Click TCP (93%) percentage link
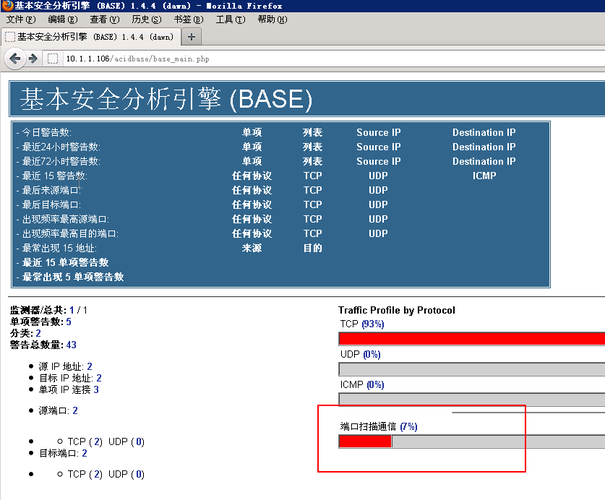 tap(373, 324)
